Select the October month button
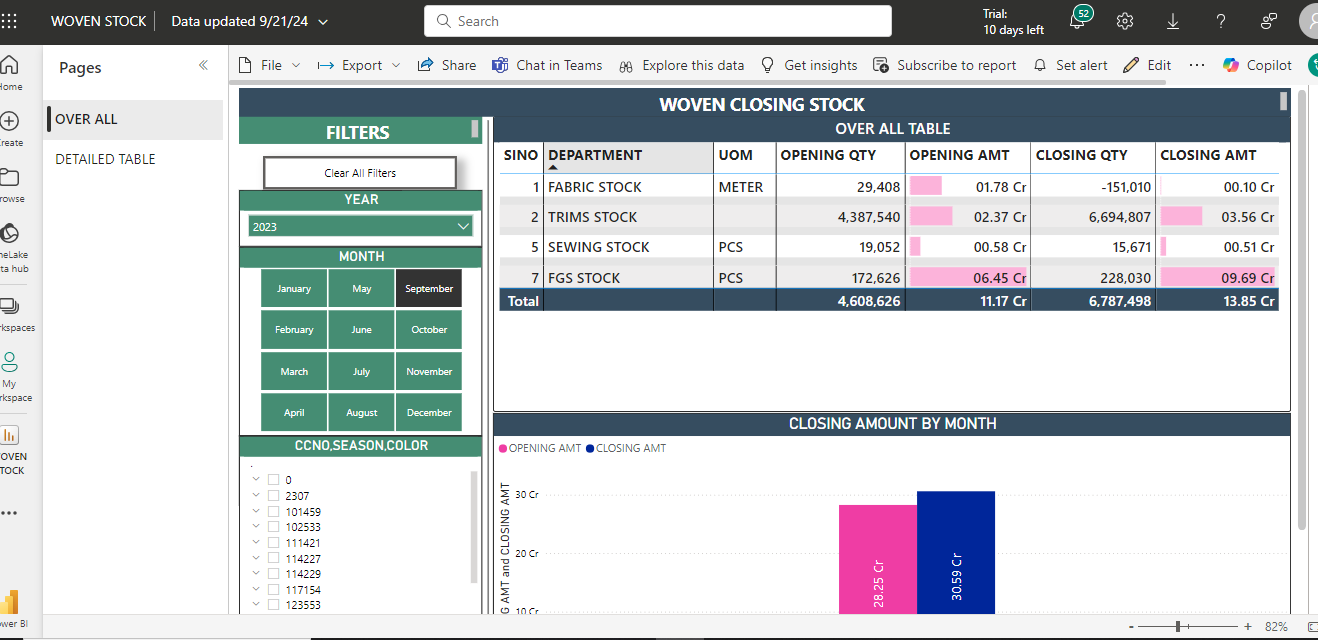This screenshot has height=640, width=1318. pos(429,330)
